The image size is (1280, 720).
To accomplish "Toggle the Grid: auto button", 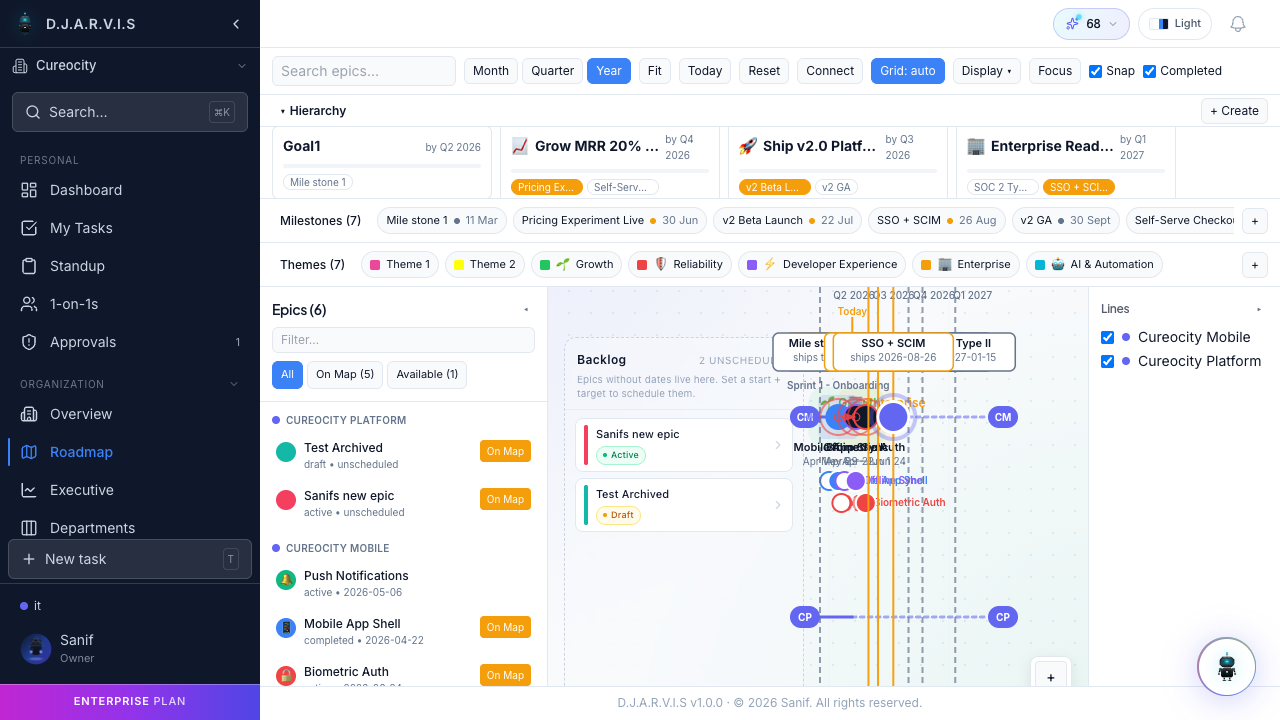I will [908, 71].
